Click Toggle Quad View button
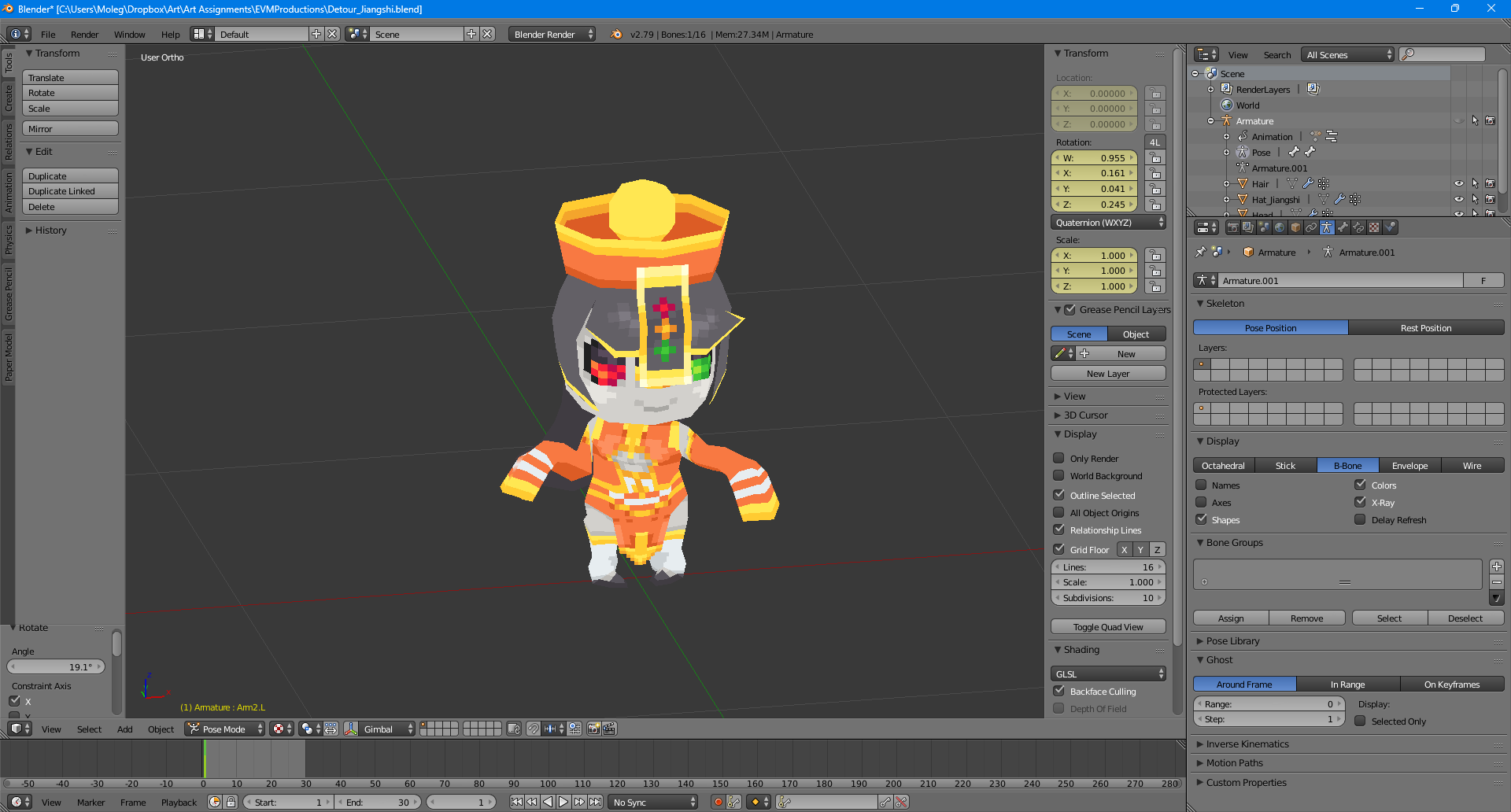1511x812 pixels. point(1108,626)
